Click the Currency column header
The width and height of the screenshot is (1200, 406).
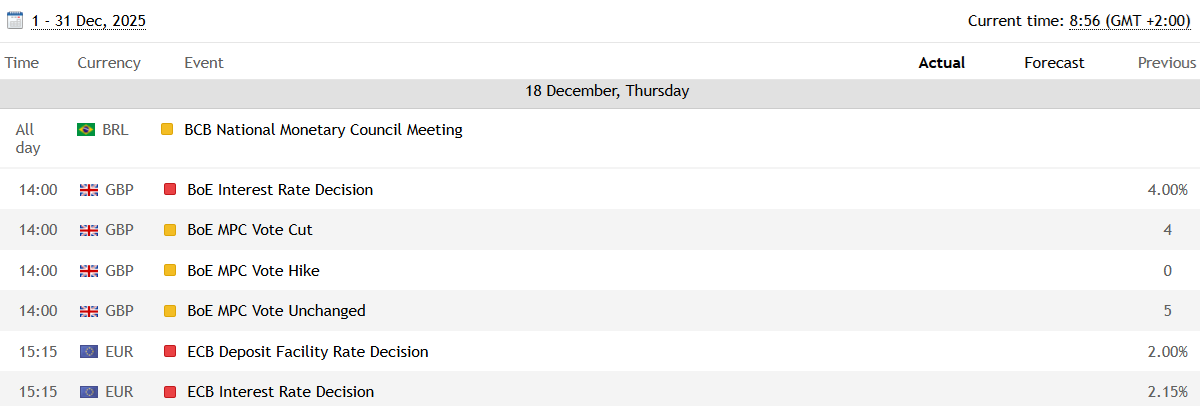pos(109,63)
